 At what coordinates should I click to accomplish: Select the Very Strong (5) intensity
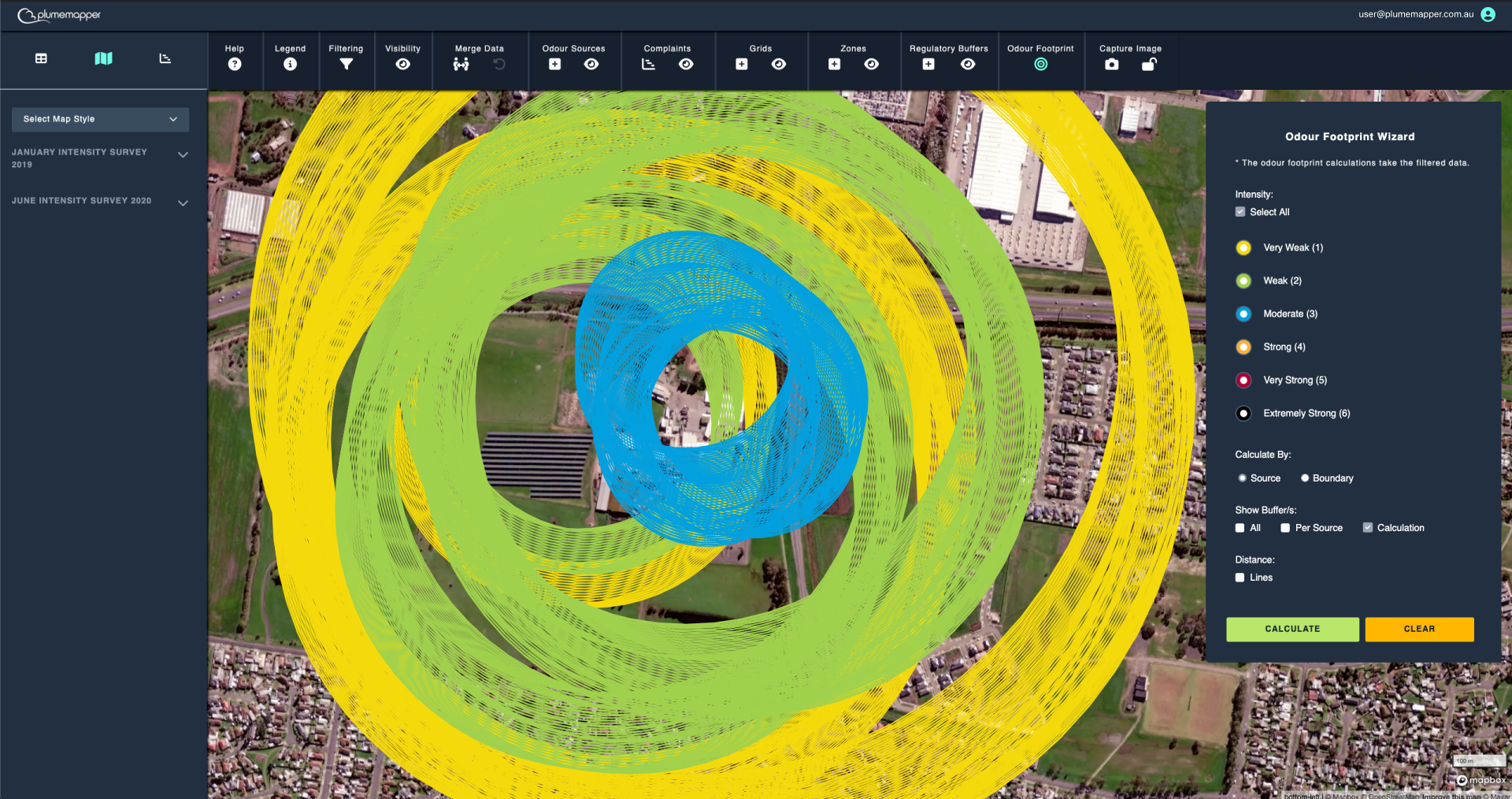pyautogui.click(x=1243, y=380)
